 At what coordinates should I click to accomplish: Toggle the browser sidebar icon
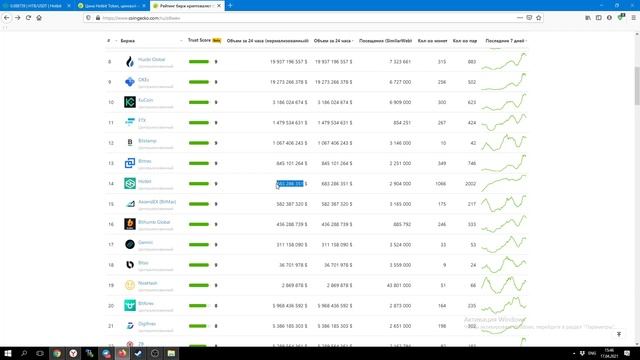[x=598, y=18]
